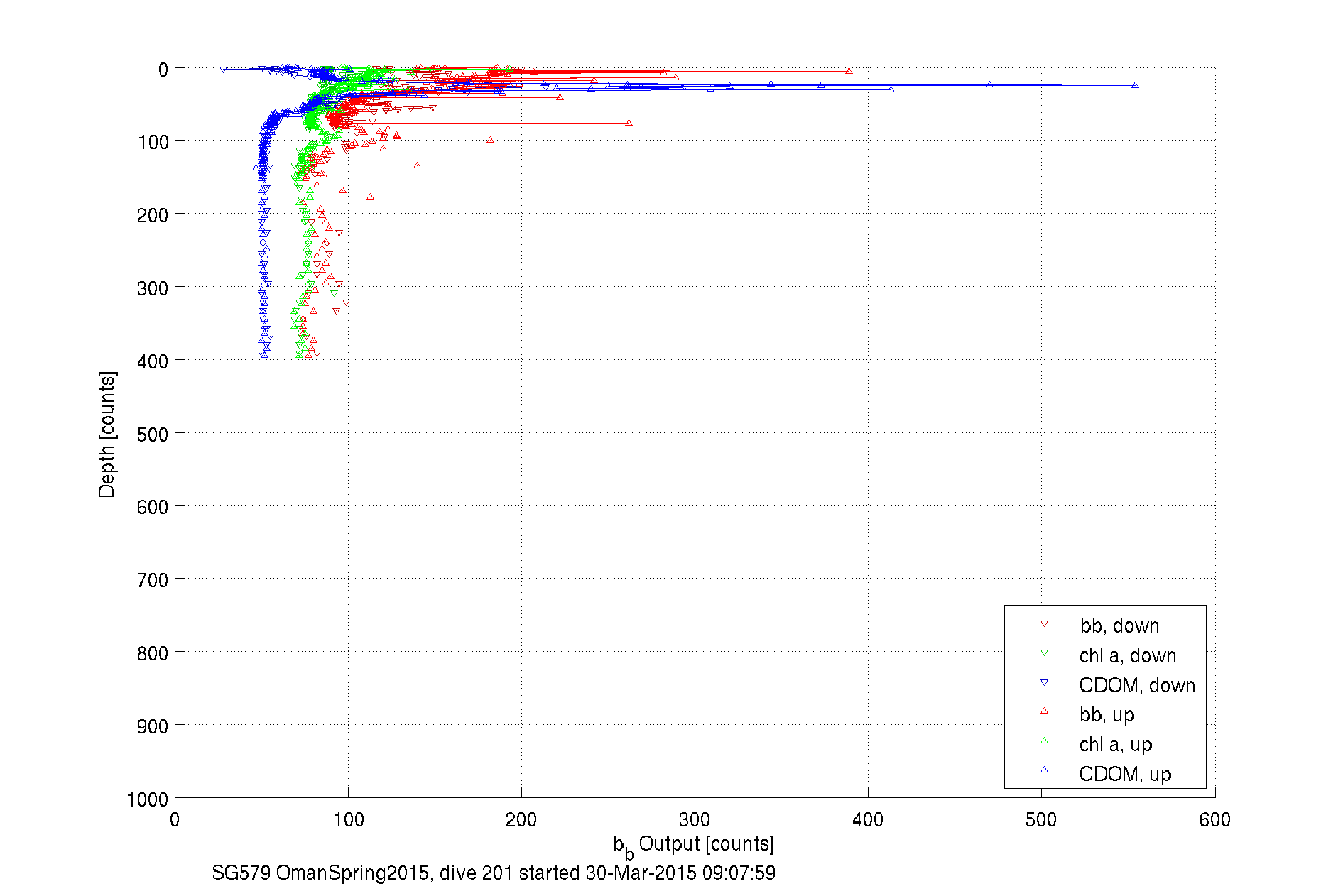This screenshot has height=896, width=1343.
Task: Click the 'CDOM, down' legend marker
Action: coord(1044,682)
